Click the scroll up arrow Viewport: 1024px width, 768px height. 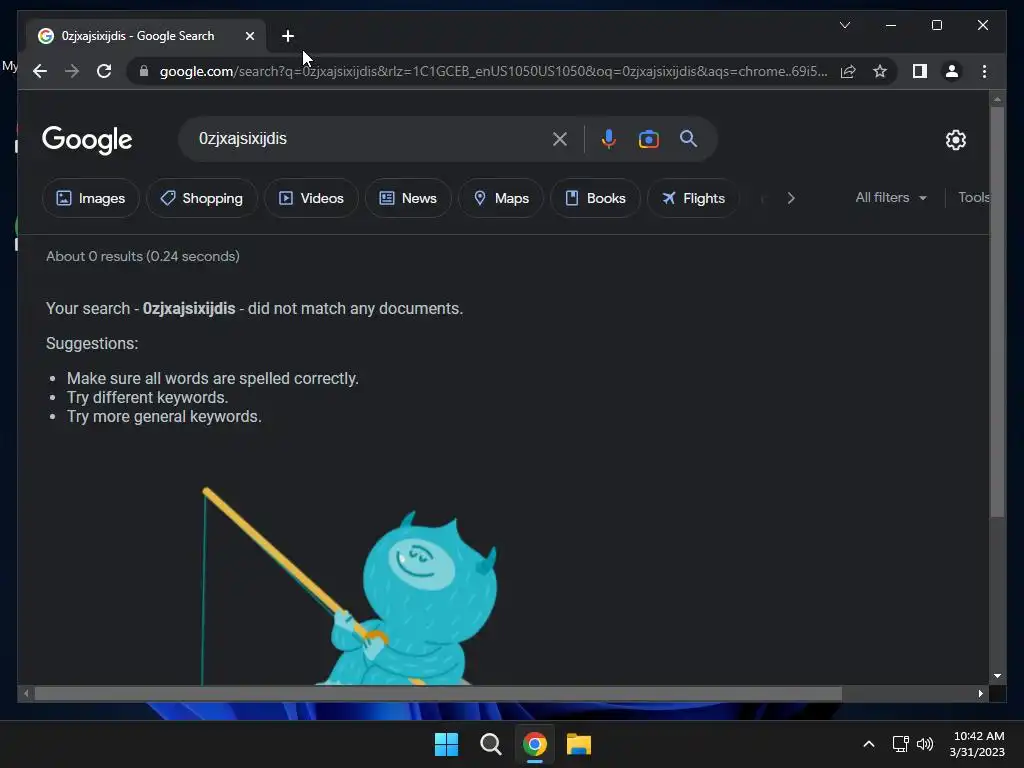997,99
